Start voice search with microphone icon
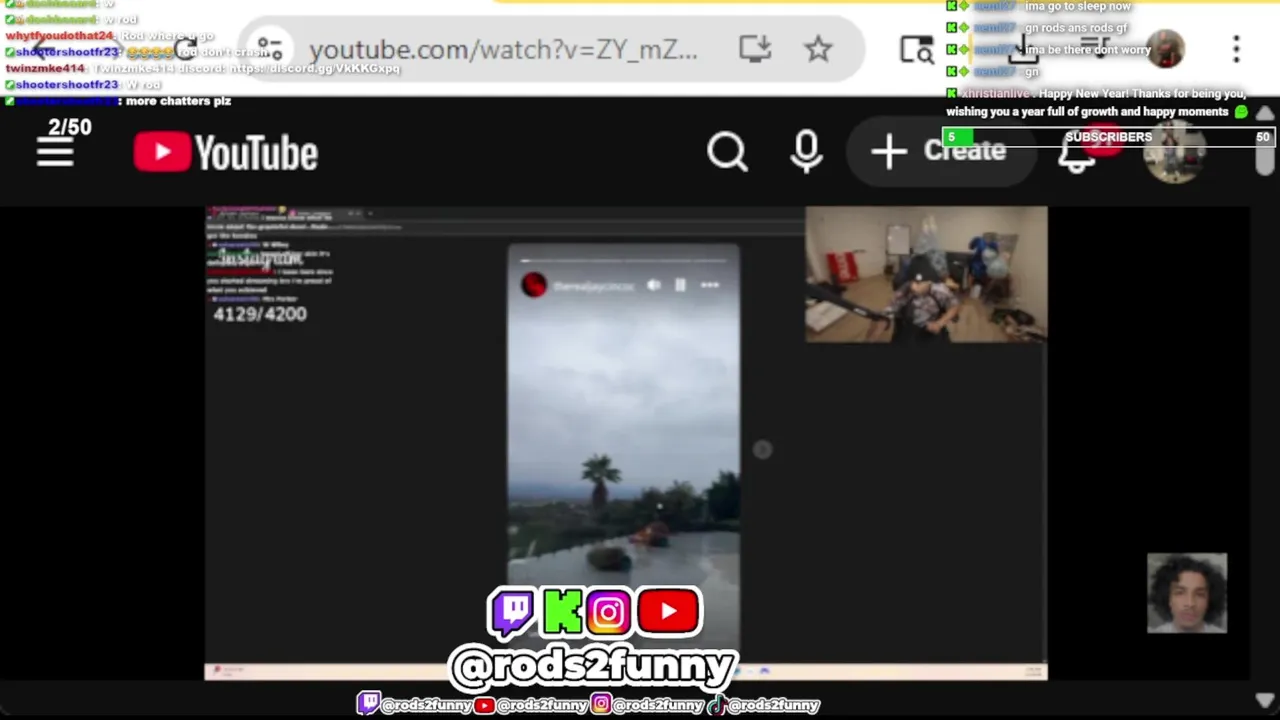Viewport: 1280px width, 720px height. pyautogui.click(x=806, y=152)
